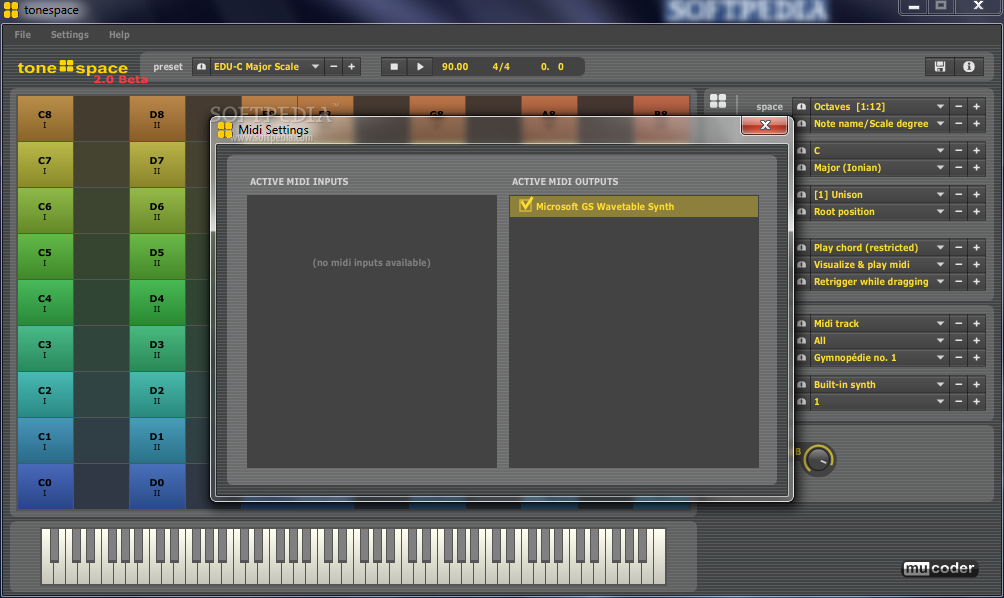Click lock icon beside Octaves [1:12]
The image size is (1004, 598).
[x=801, y=106]
